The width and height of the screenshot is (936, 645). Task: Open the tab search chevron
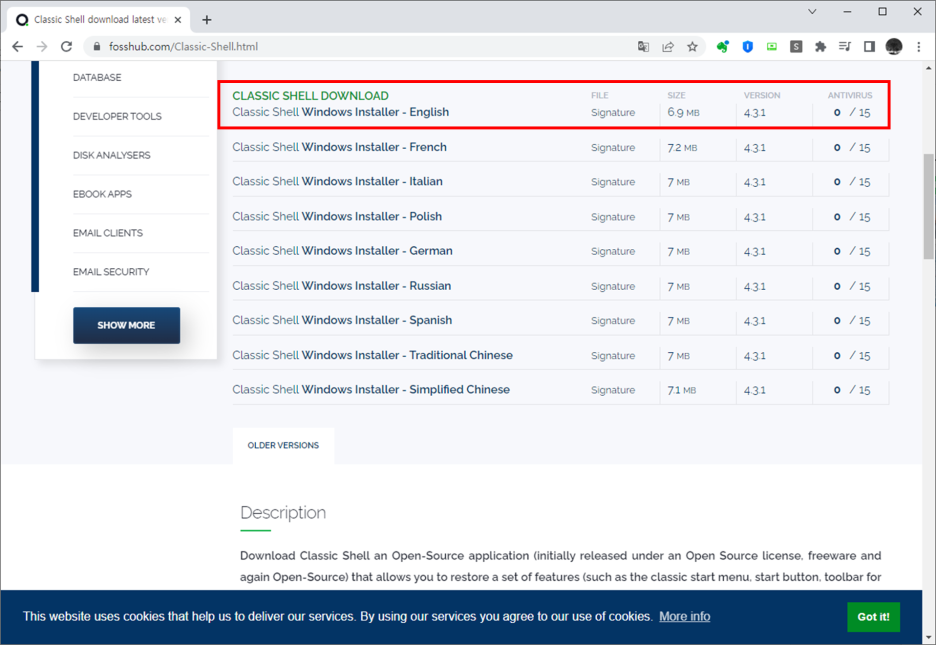coord(812,11)
